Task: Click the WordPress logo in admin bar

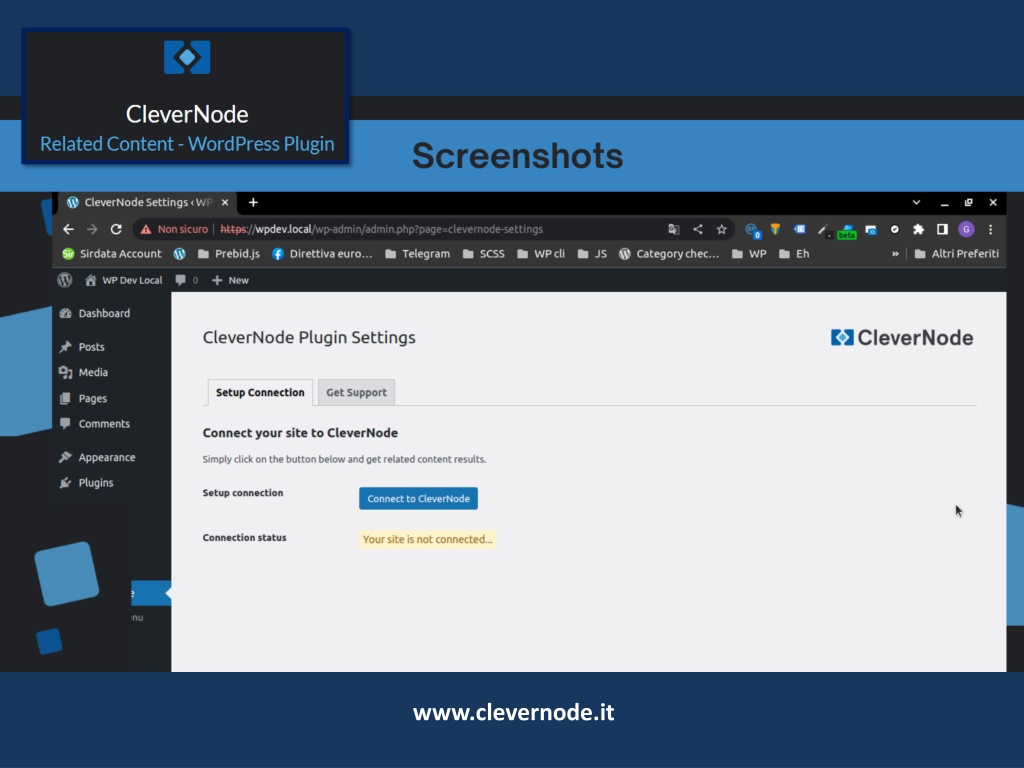Action: coord(65,280)
